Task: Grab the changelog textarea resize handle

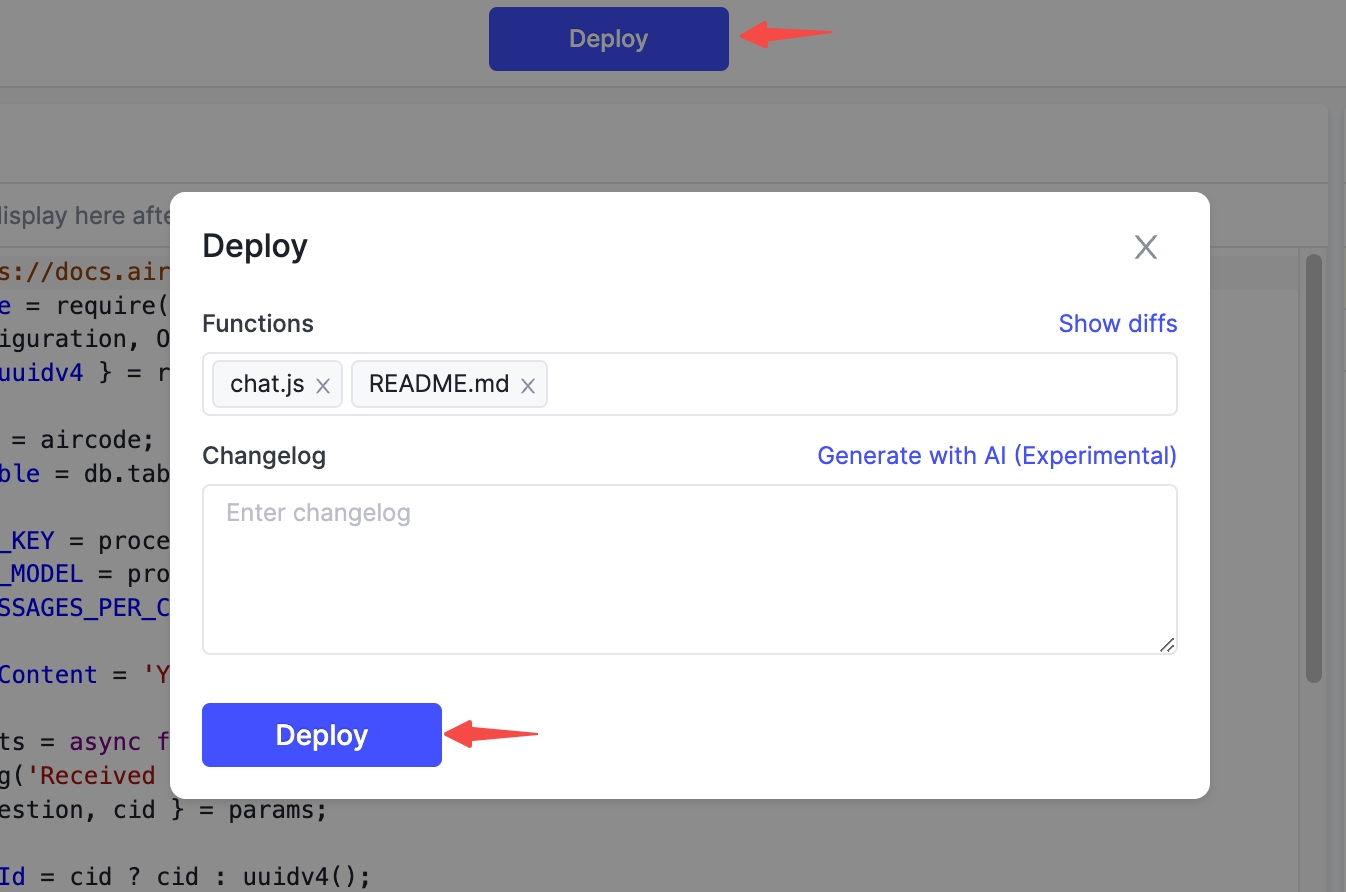Action: (1167, 645)
